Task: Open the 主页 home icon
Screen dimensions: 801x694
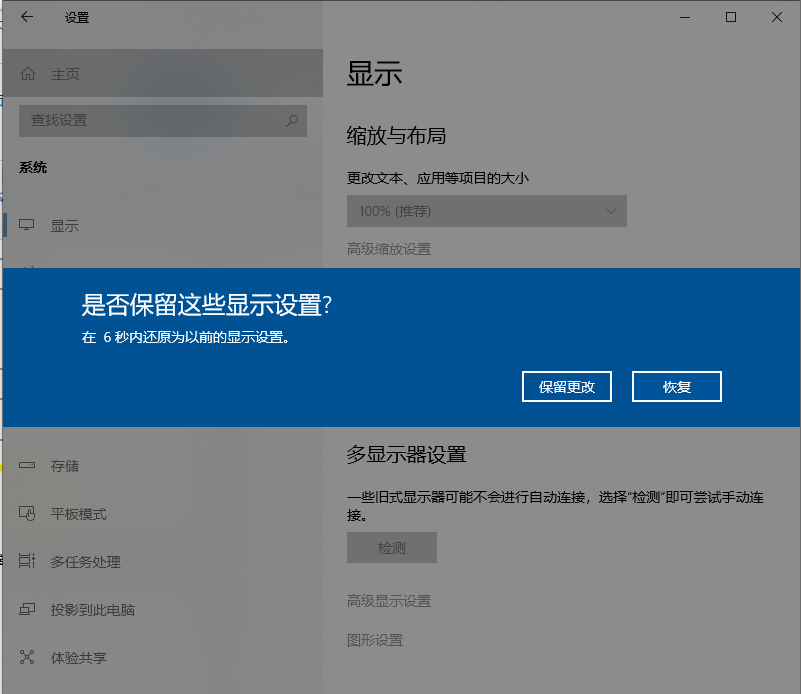Action: [28, 74]
